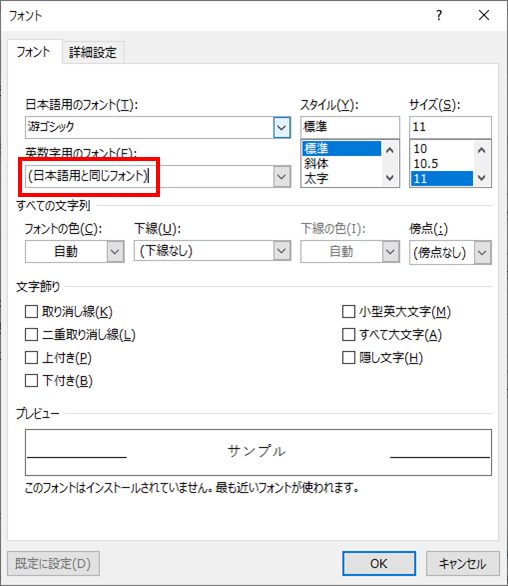This screenshot has height=586, width=508.
Task: Close the フォント dialog with X
Action: (x=484, y=15)
